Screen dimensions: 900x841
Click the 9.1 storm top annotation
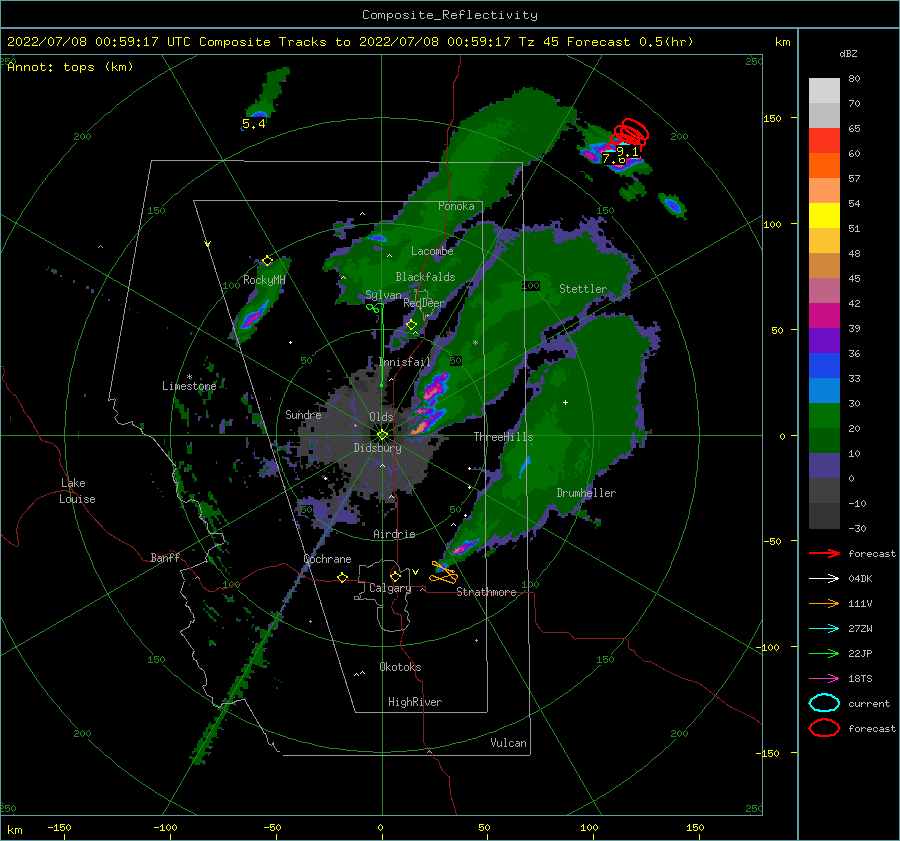click(x=627, y=152)
